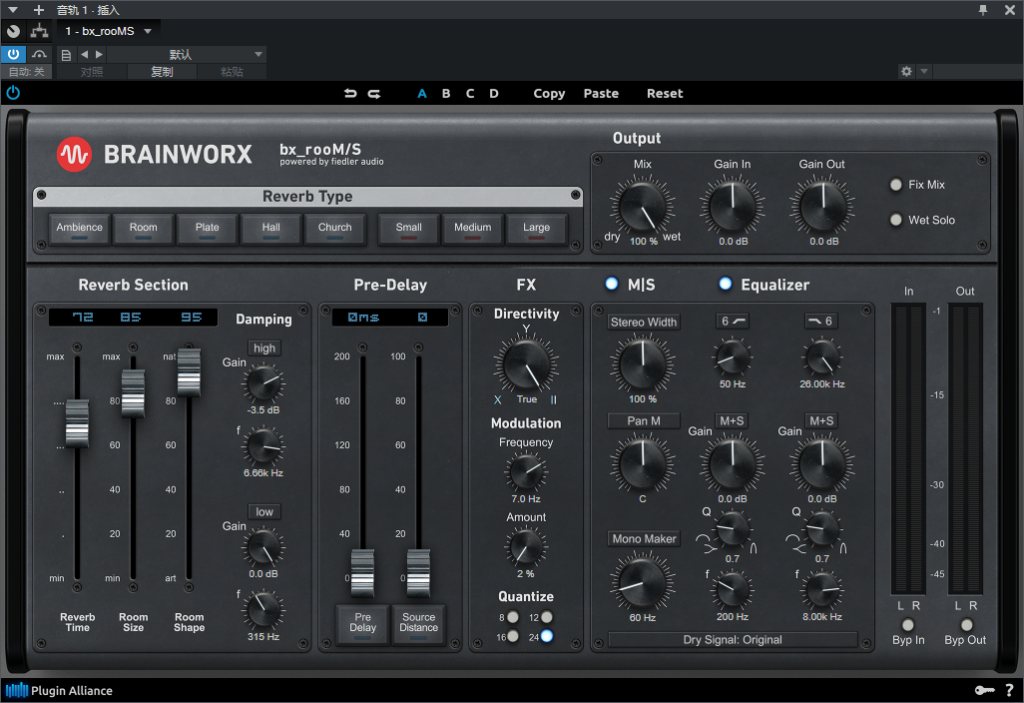Click the Stereo Width knob
1024x703 pixels.
[643, 363]
